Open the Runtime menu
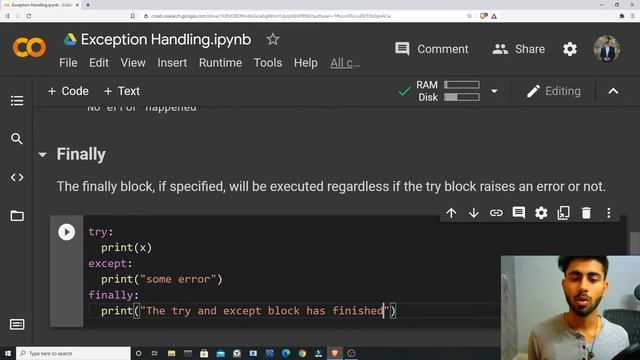This screenshot has width=640, height=360. 220,63
